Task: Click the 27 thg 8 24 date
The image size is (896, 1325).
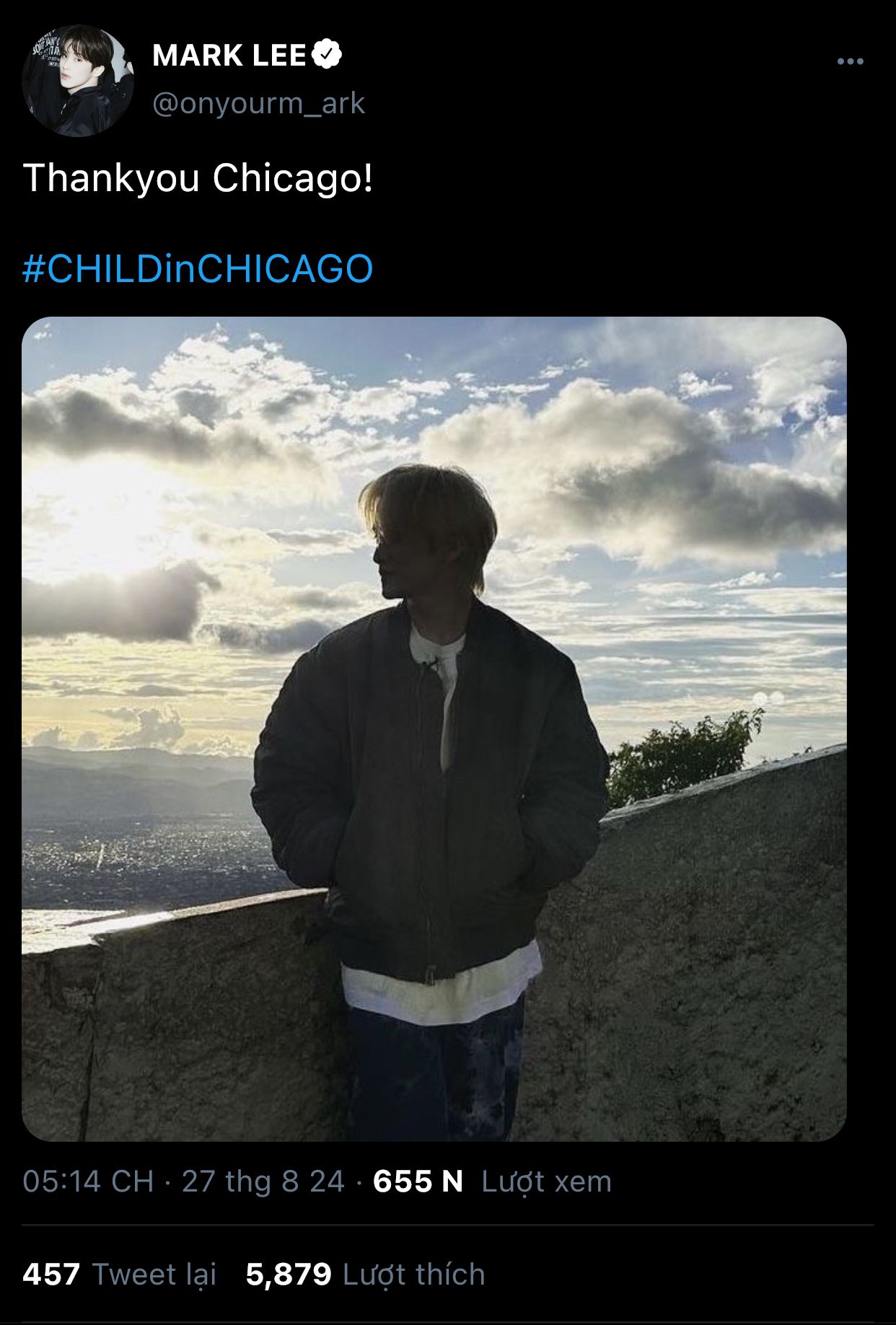Action: click(x=263, y=1181)
